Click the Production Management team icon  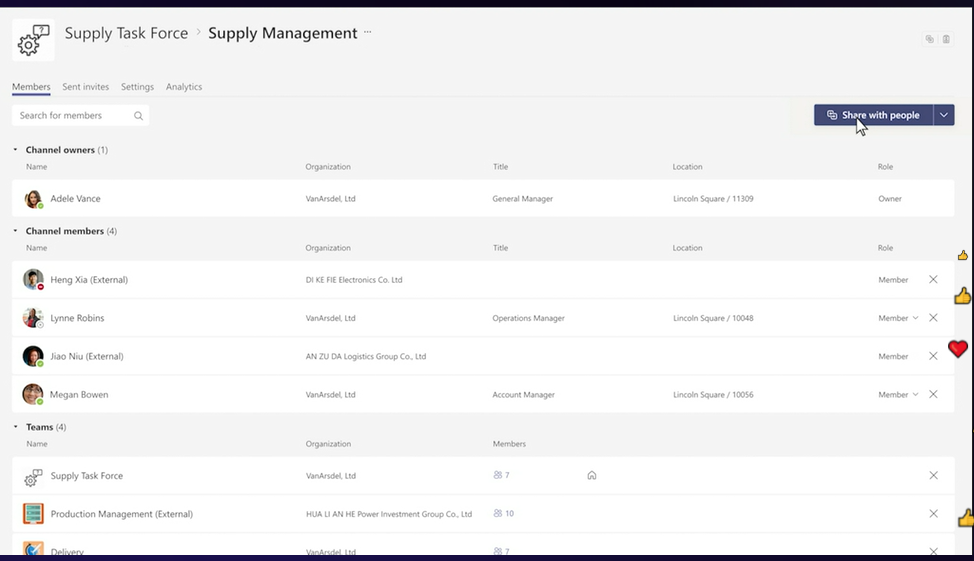[x=33, y=514]
